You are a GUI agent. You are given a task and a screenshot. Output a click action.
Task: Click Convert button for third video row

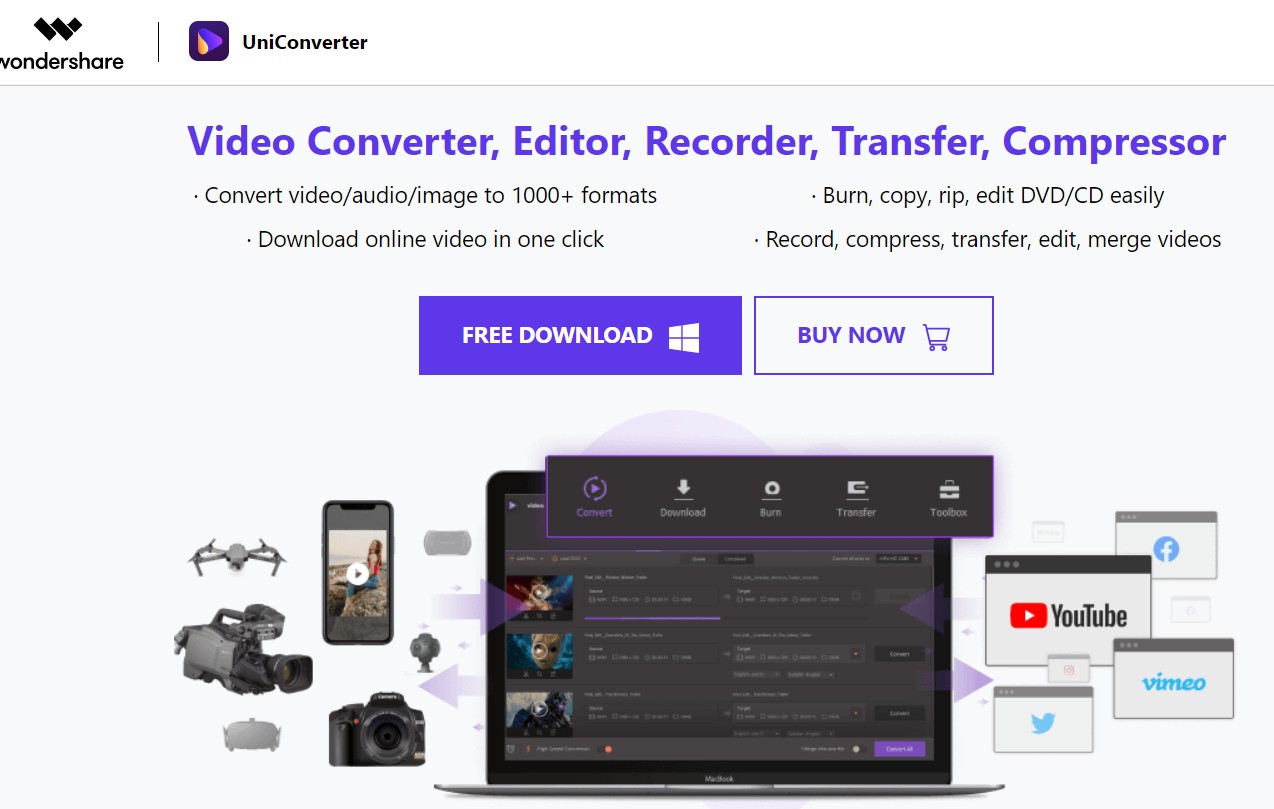click(900, 713)
